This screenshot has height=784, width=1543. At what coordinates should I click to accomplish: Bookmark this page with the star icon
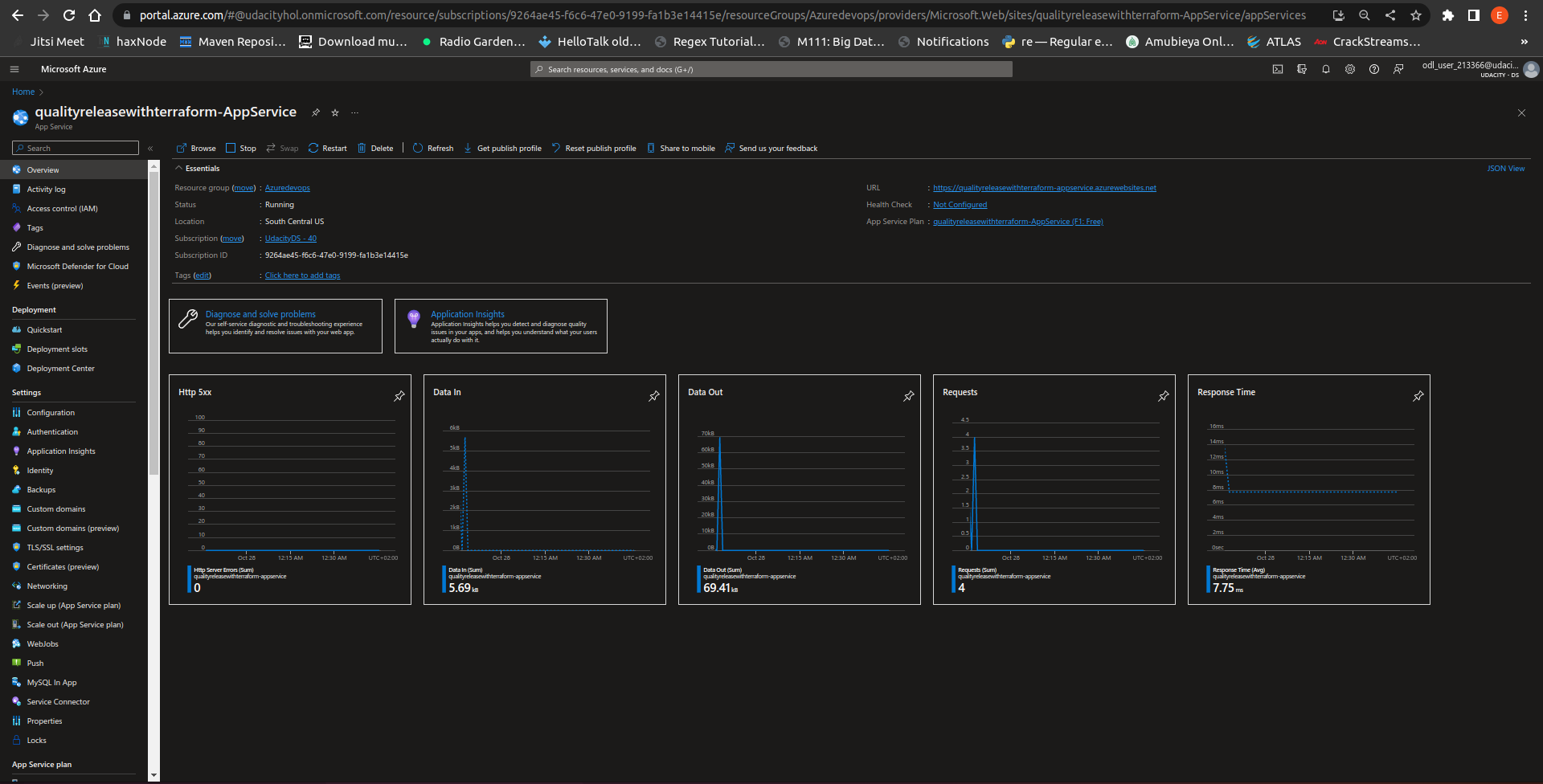coord(1416,15)
